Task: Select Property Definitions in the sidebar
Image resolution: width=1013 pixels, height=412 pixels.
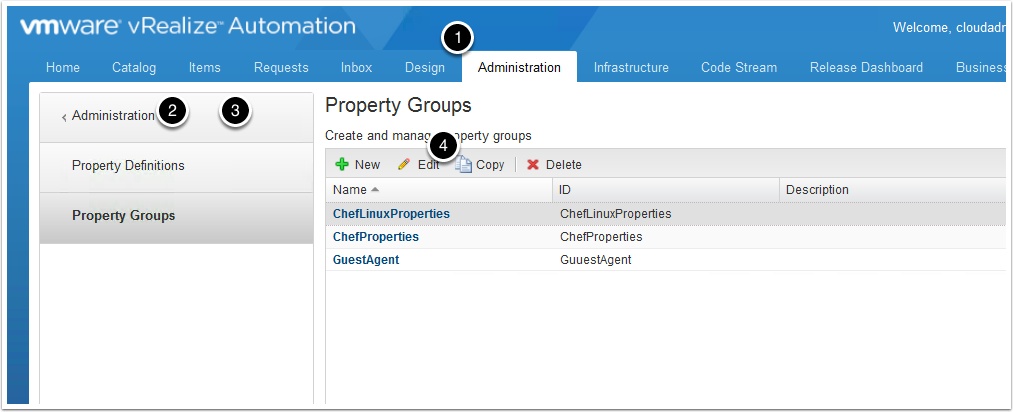Action: click(176, 166)
